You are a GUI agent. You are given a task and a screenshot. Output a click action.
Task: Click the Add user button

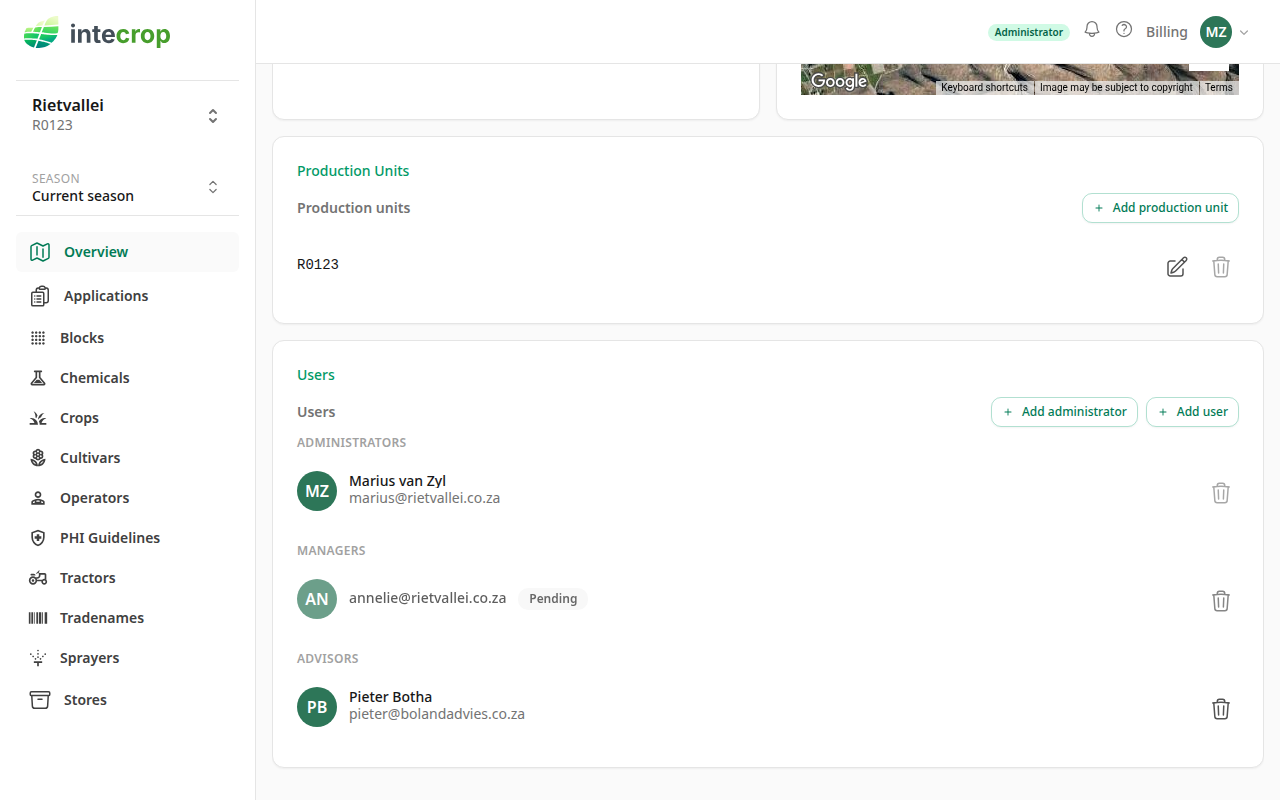pos(1192,412)
